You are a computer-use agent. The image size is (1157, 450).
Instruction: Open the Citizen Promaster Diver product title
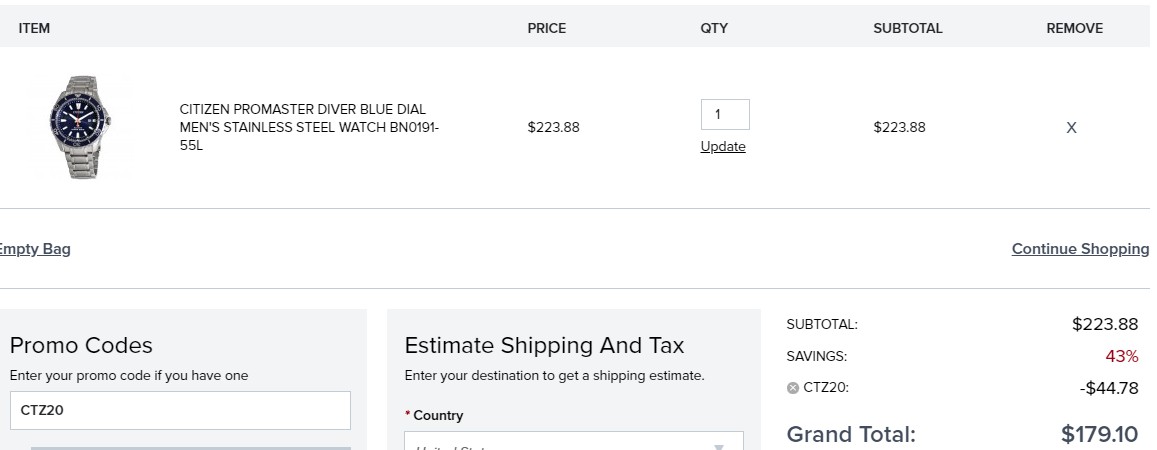click(309, 127)
